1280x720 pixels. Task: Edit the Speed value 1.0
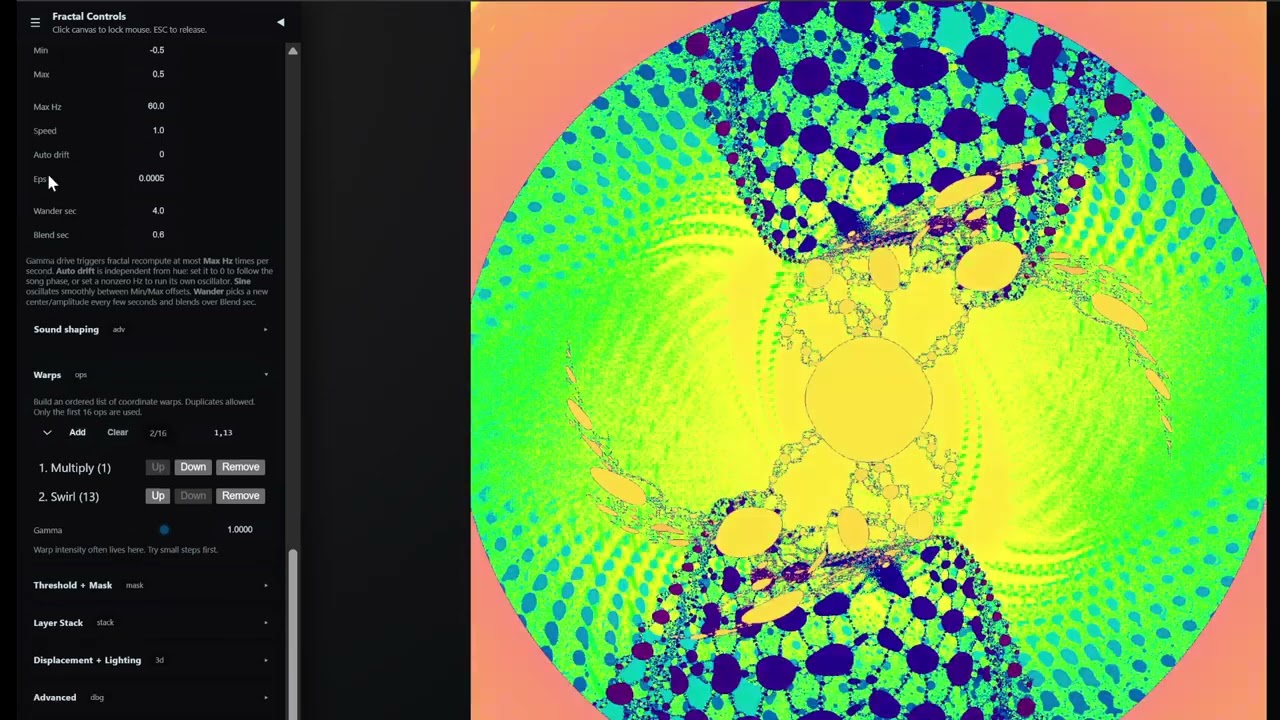click(x=158, y=130)
